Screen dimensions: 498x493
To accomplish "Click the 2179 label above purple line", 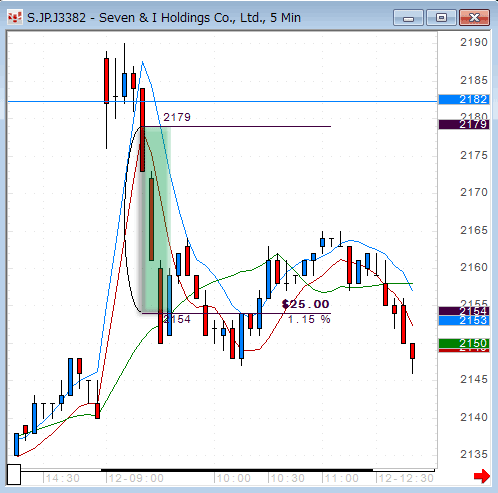I will tap(177, 117).
